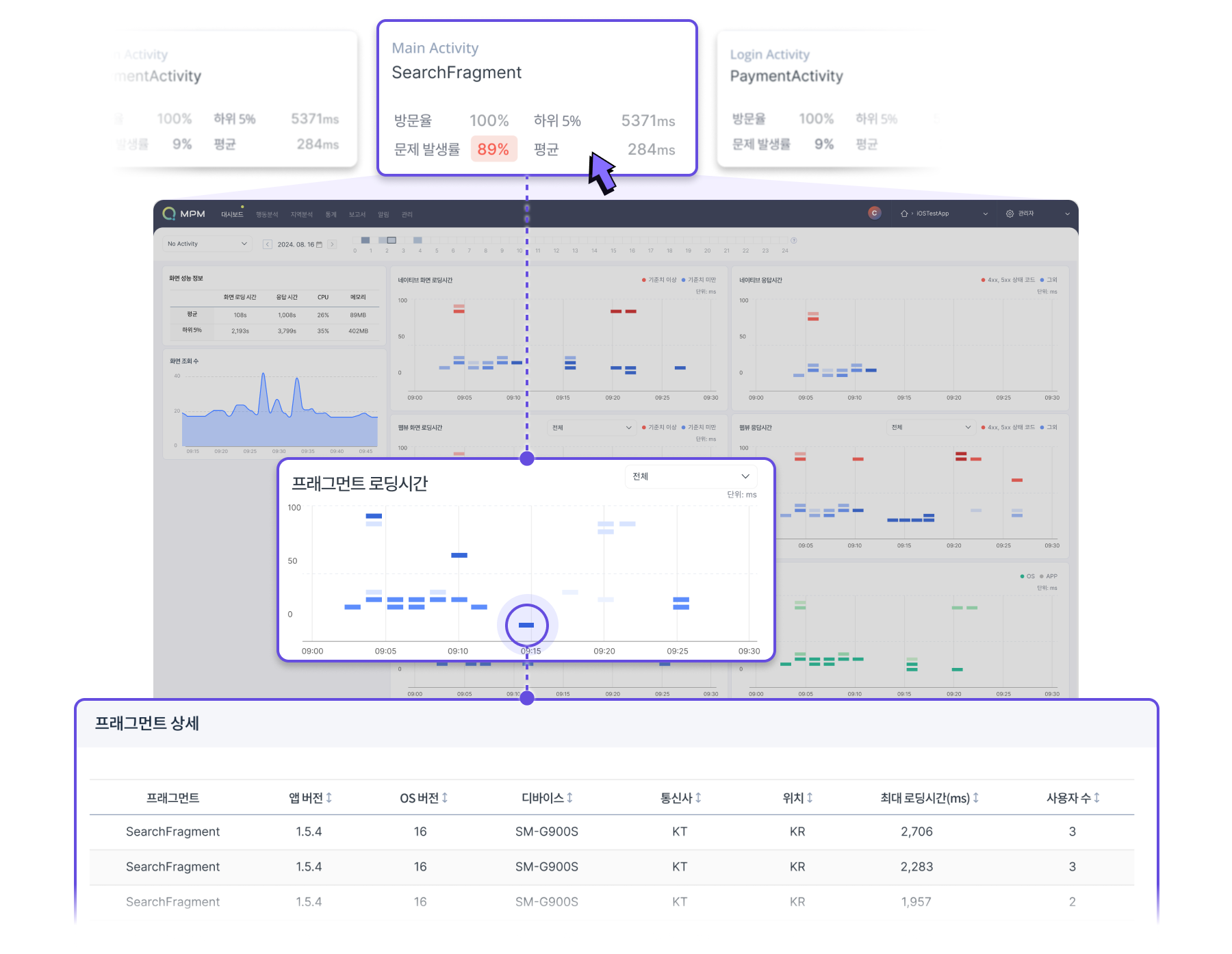Viewport: 1232px width, 954px height.
Task: Toggle 기준치 이상 legend in 네이티브 화면 로딩시간
Action: point(659,280)
